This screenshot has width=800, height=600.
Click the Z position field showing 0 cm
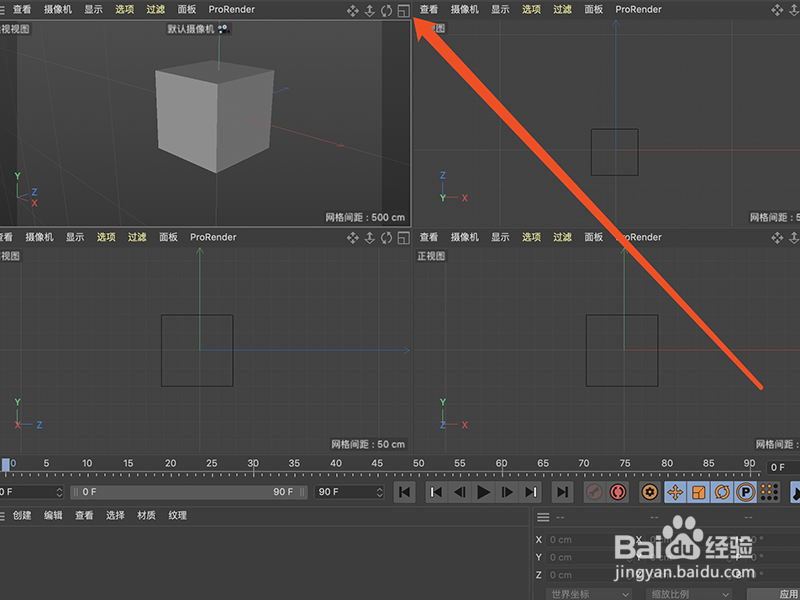pos(588,575)
